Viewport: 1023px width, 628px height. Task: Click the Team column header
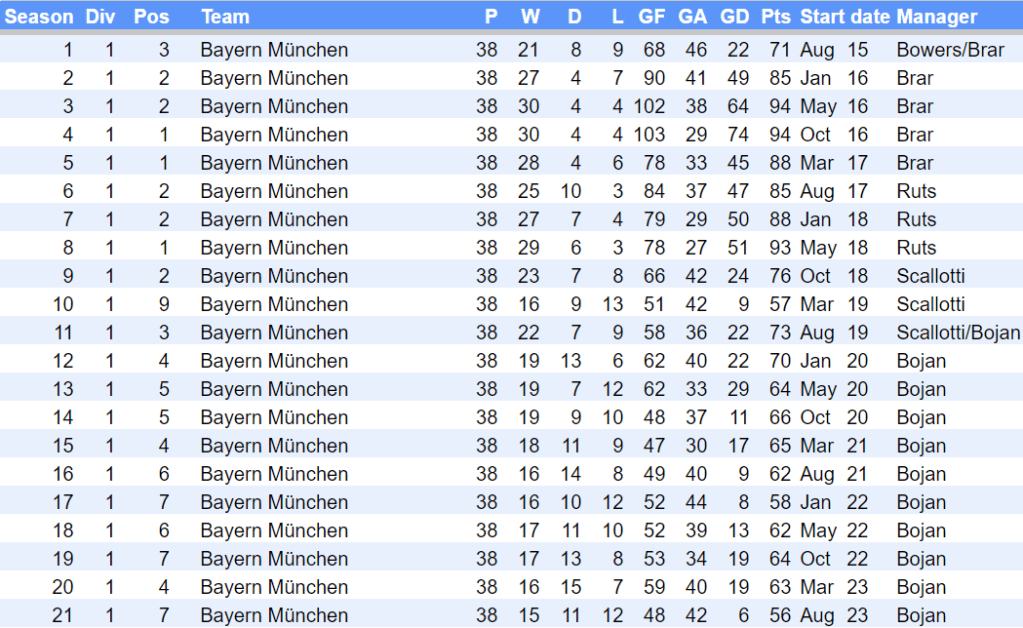[x=225, y=17]
